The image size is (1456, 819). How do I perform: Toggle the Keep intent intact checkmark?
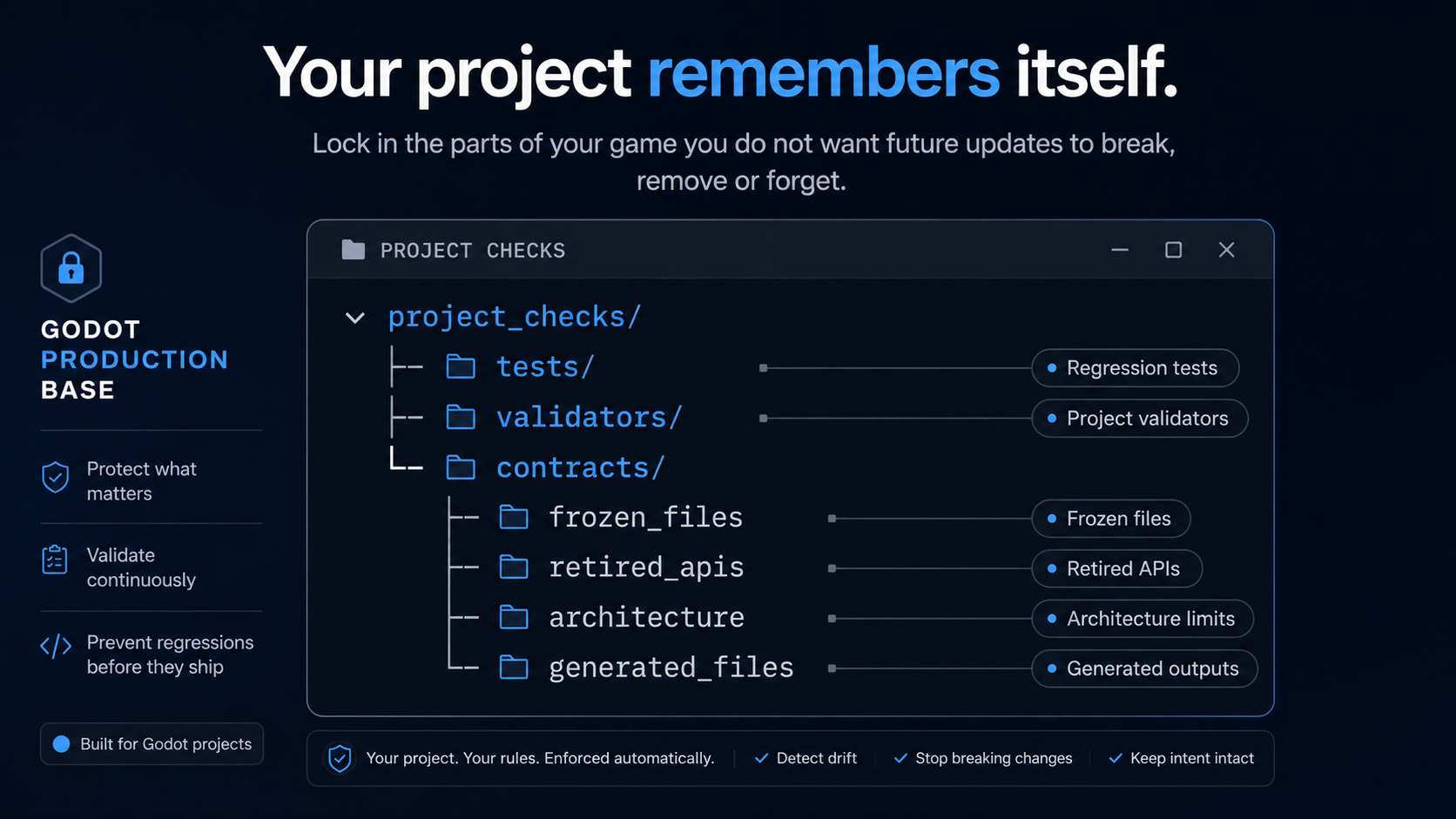[x=1116, y=758]
